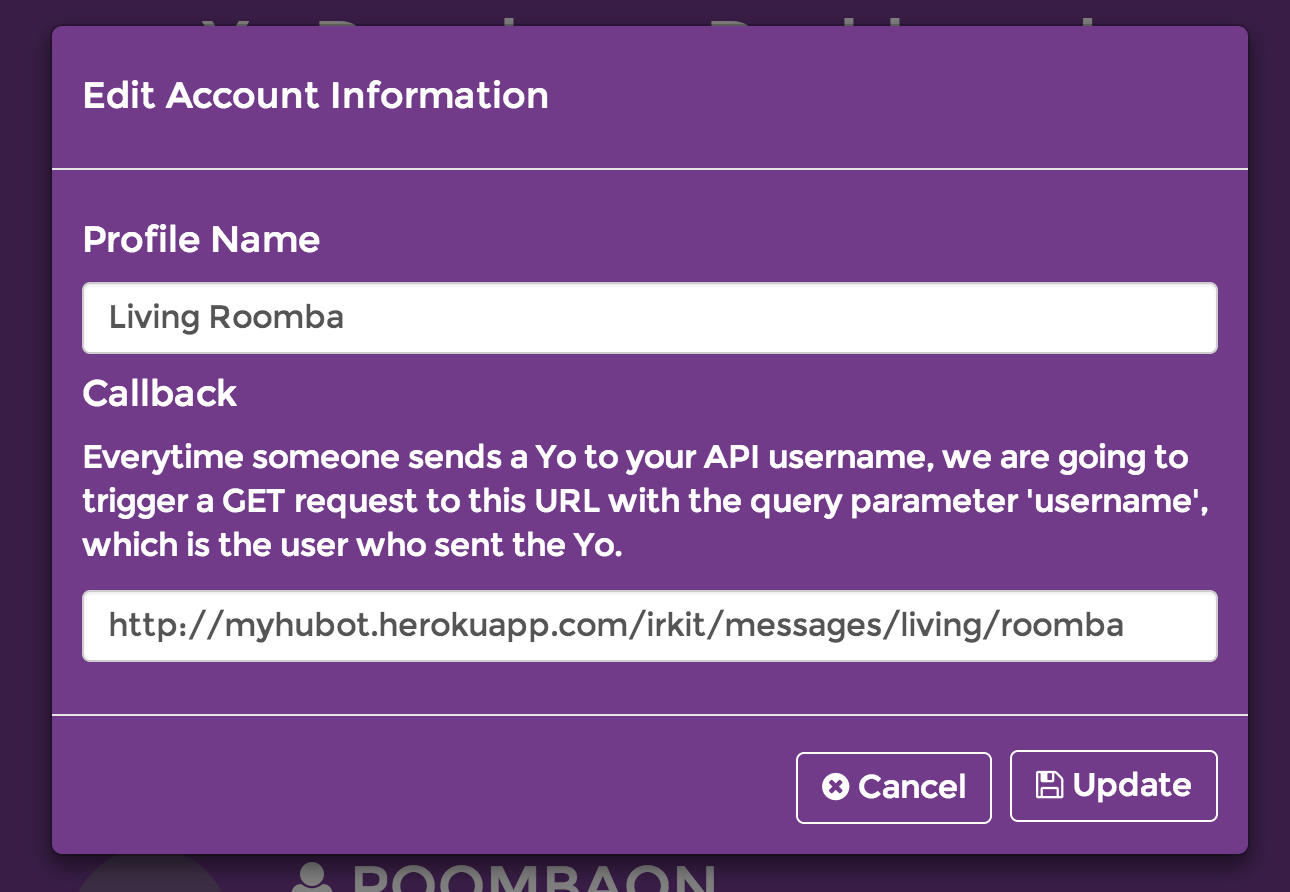Click the 'Profile Name' label
The image size is (1290, 892).
tap(201, 240)
